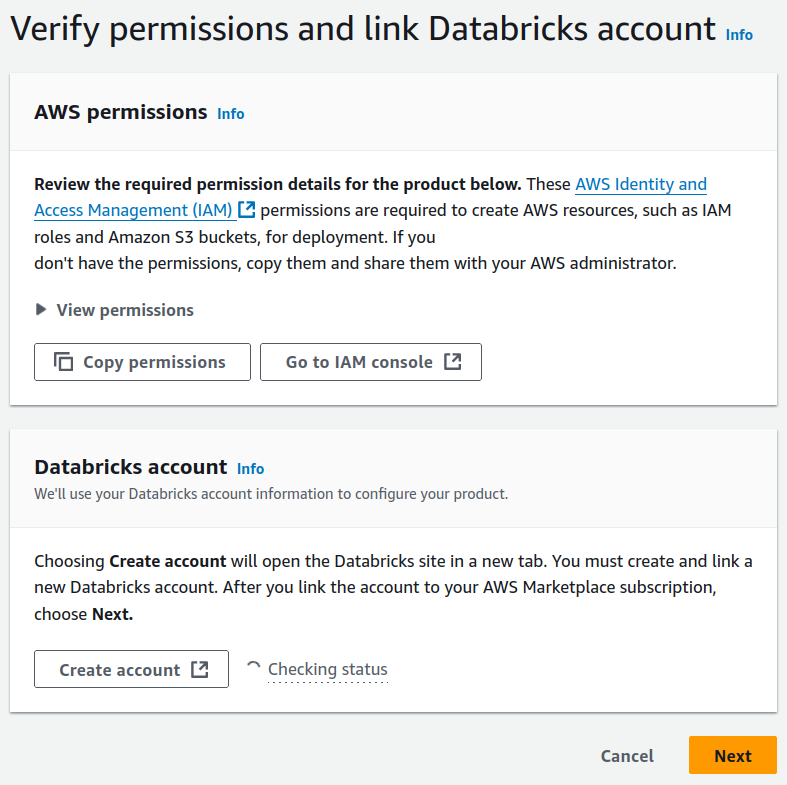
Task: Click external-link icon on Go to IAM console
Action: 453,362
